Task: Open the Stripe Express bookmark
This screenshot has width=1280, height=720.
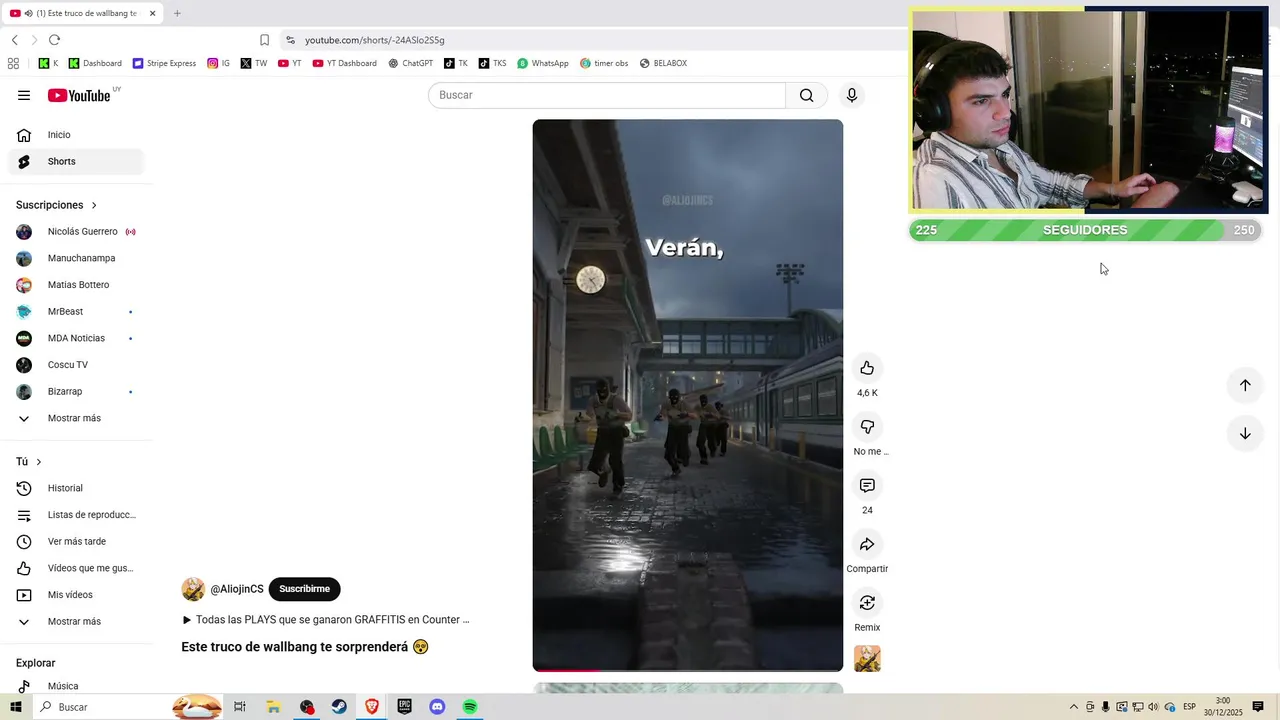Action: coord(165,63)
